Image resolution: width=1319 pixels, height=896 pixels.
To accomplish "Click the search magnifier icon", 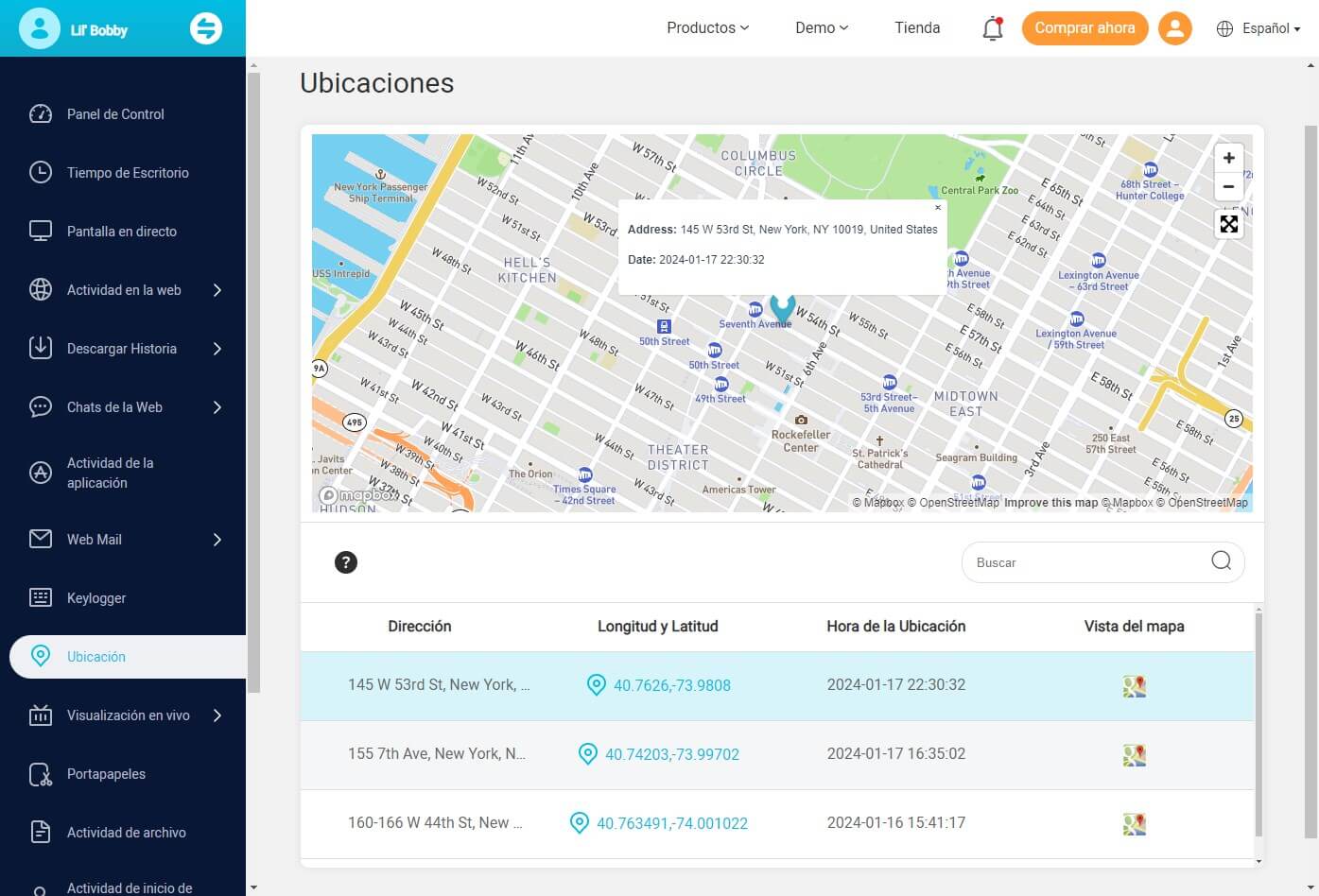I will click(1221, 561).
